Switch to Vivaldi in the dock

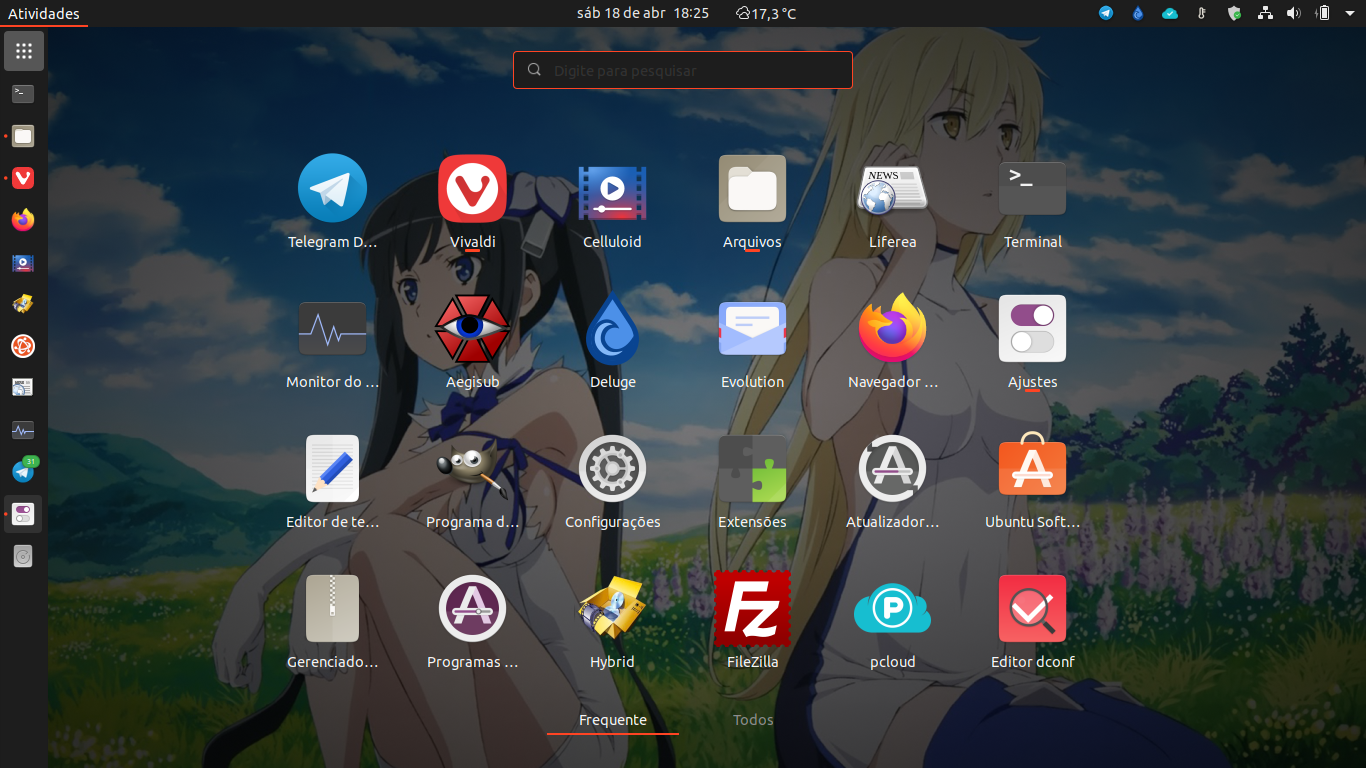click(x=23, y=178)
